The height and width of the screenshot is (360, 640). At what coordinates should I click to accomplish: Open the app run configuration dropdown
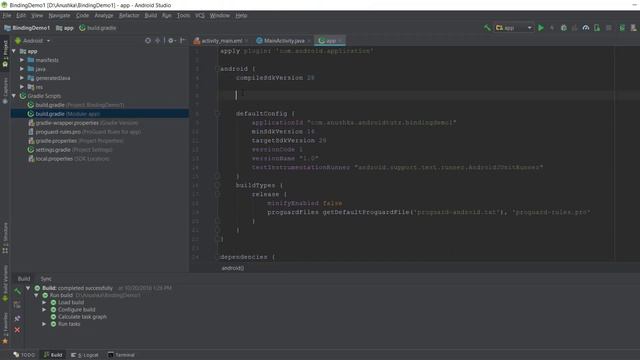pyautogui.click(x=514, y=28)
